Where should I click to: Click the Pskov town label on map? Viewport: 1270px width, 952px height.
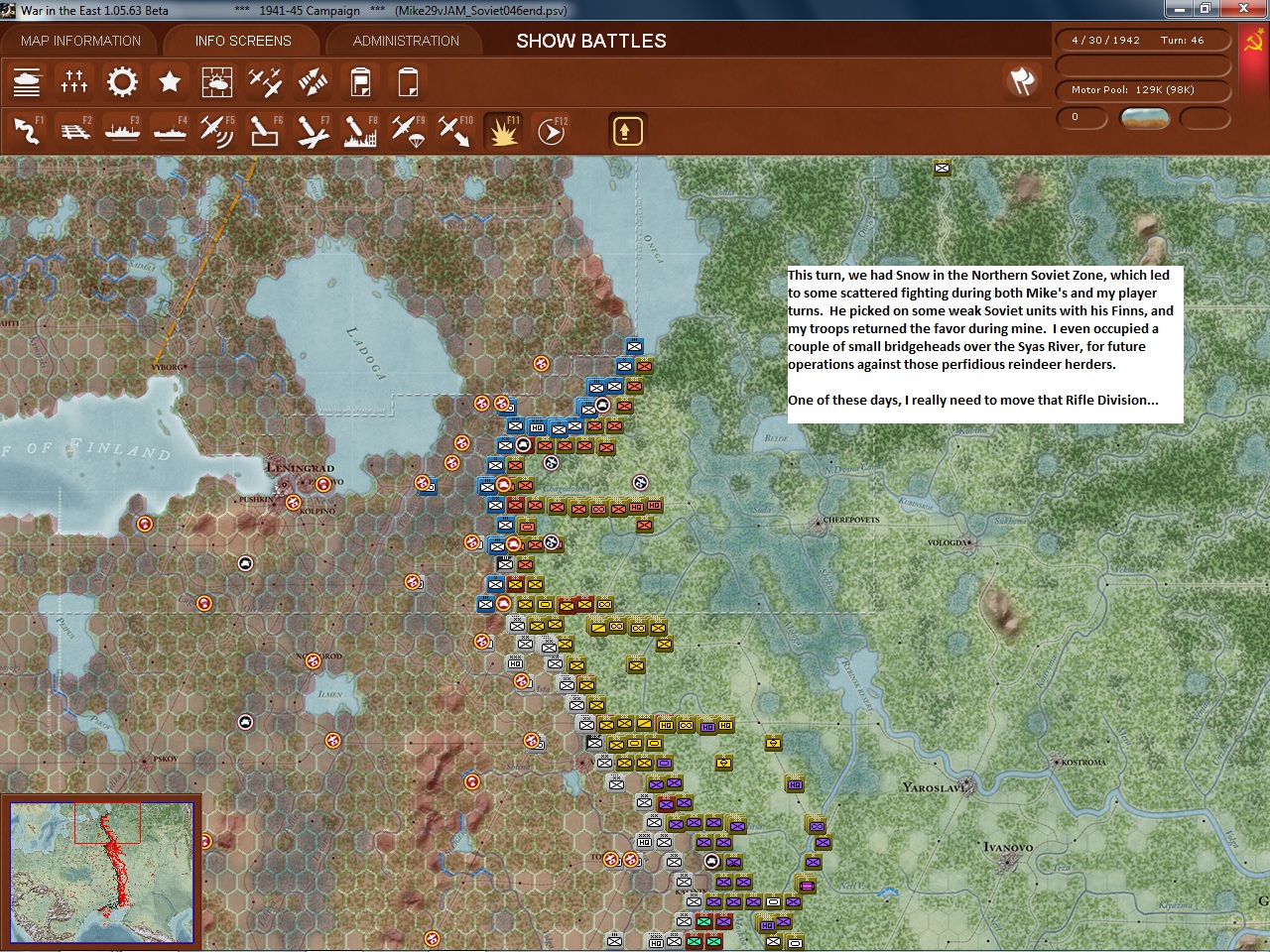point(166,760)
